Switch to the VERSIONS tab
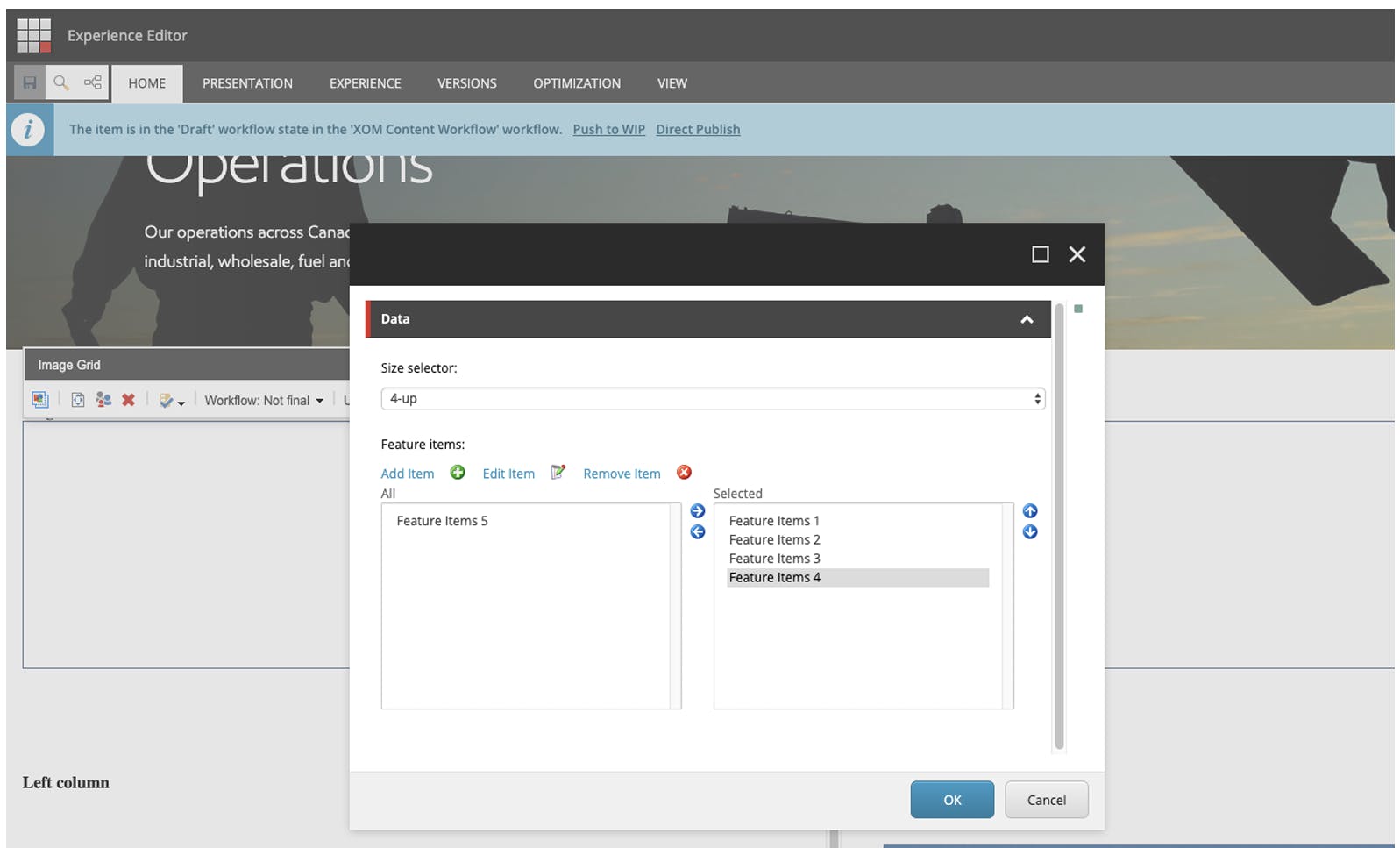This screenshot has width=1400, height=848. (x=467, y=83)
